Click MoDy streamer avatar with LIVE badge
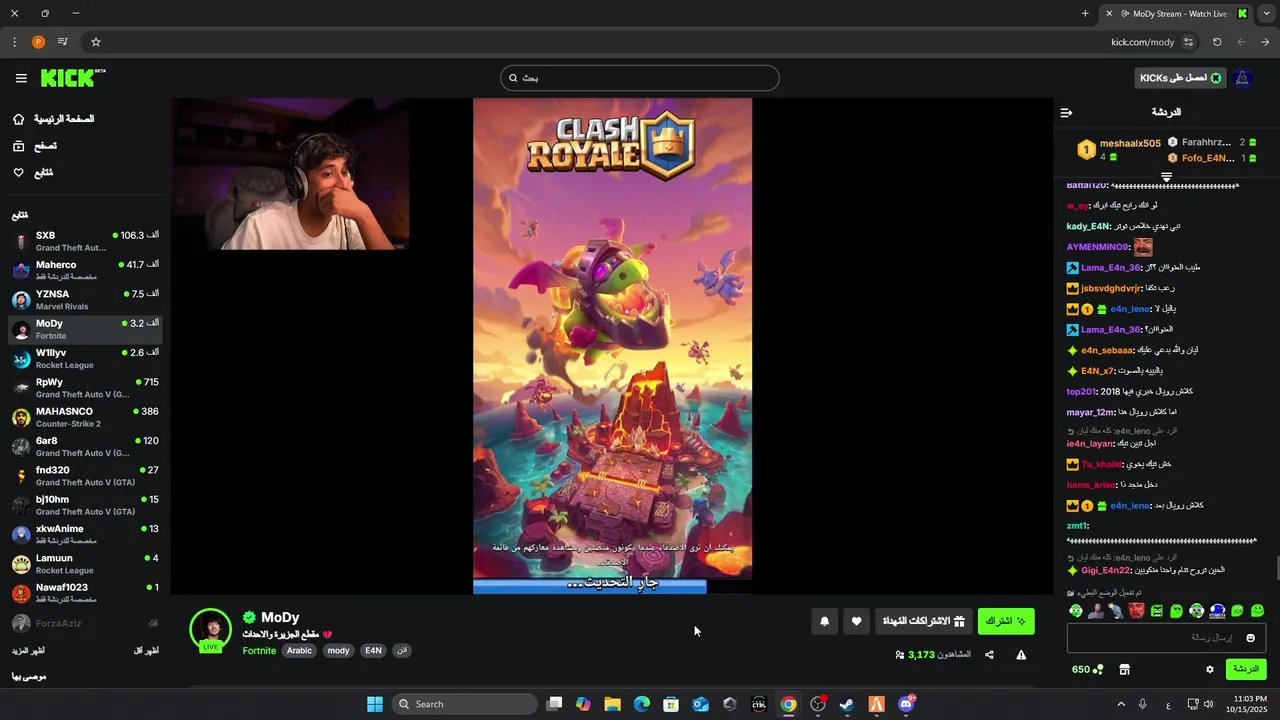 211,629
